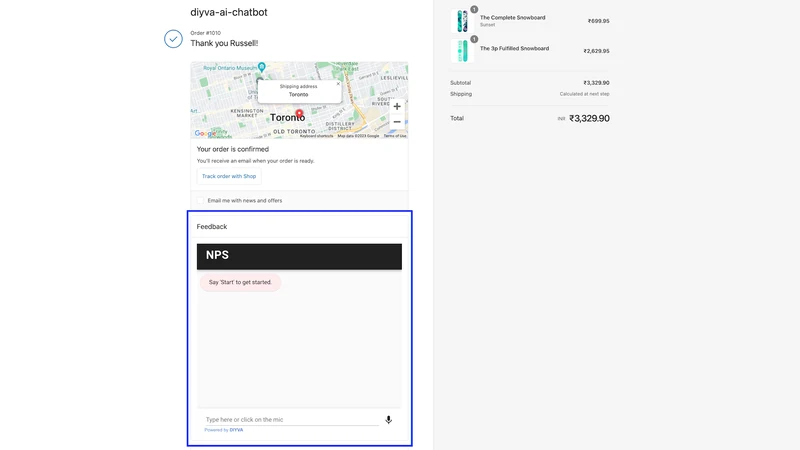Click the ₹2,629.95 price
The width and height of the screenshot is (800, 450).
[x=596, y=51]
